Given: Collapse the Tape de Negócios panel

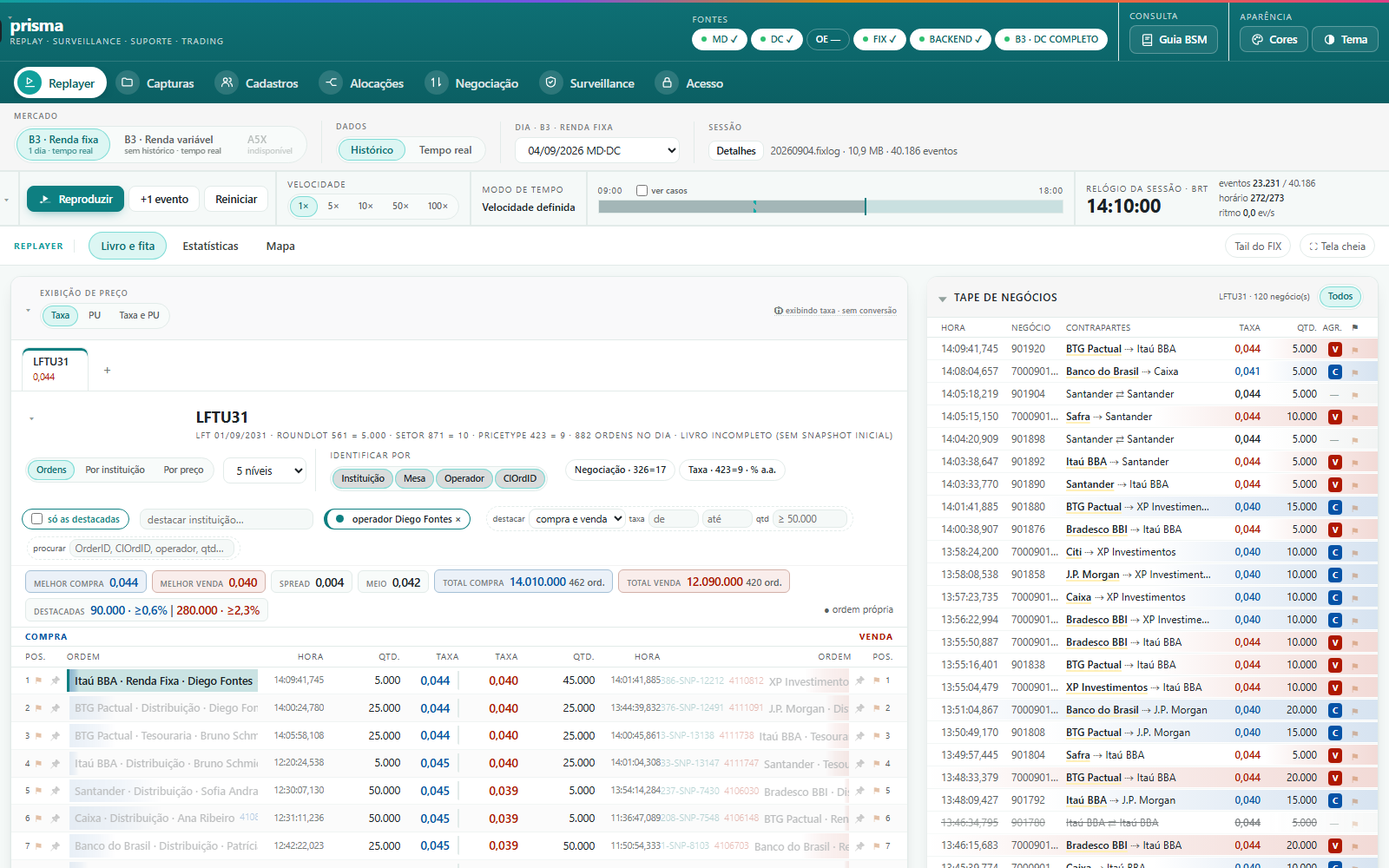Looking at the screenshot, I should [942, 299].
